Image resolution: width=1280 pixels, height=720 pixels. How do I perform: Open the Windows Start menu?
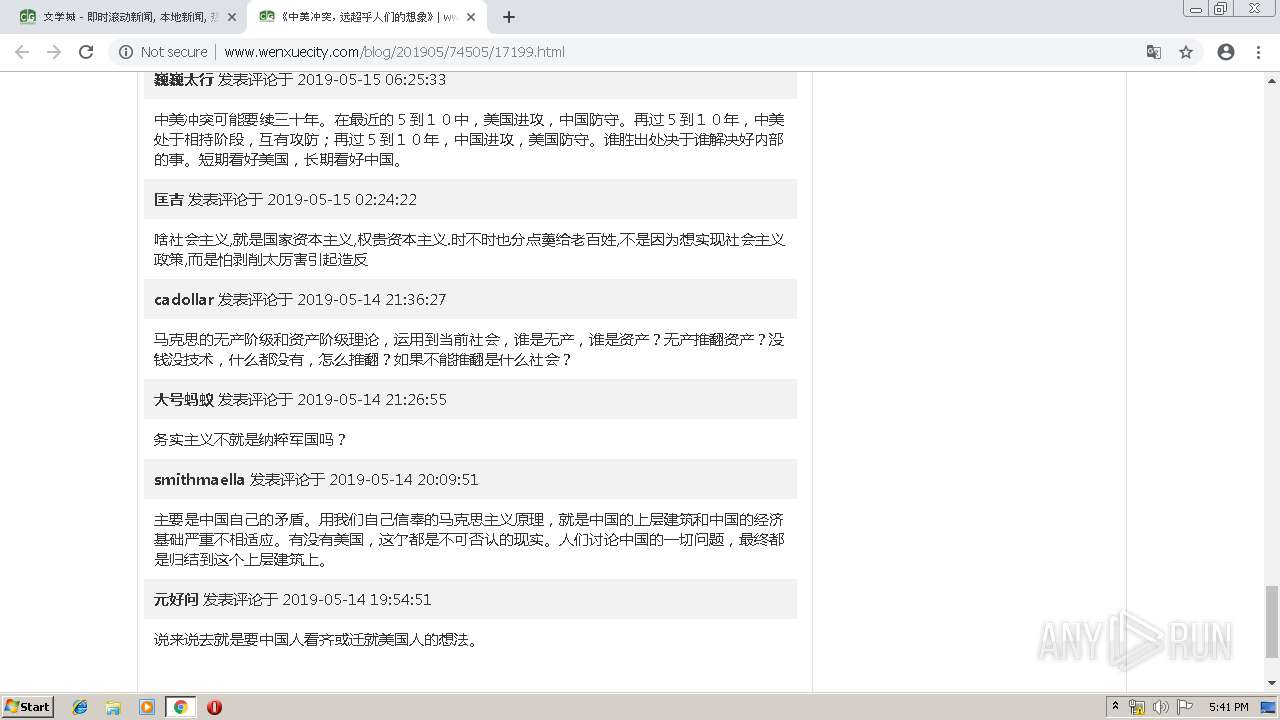pos(27,707)
